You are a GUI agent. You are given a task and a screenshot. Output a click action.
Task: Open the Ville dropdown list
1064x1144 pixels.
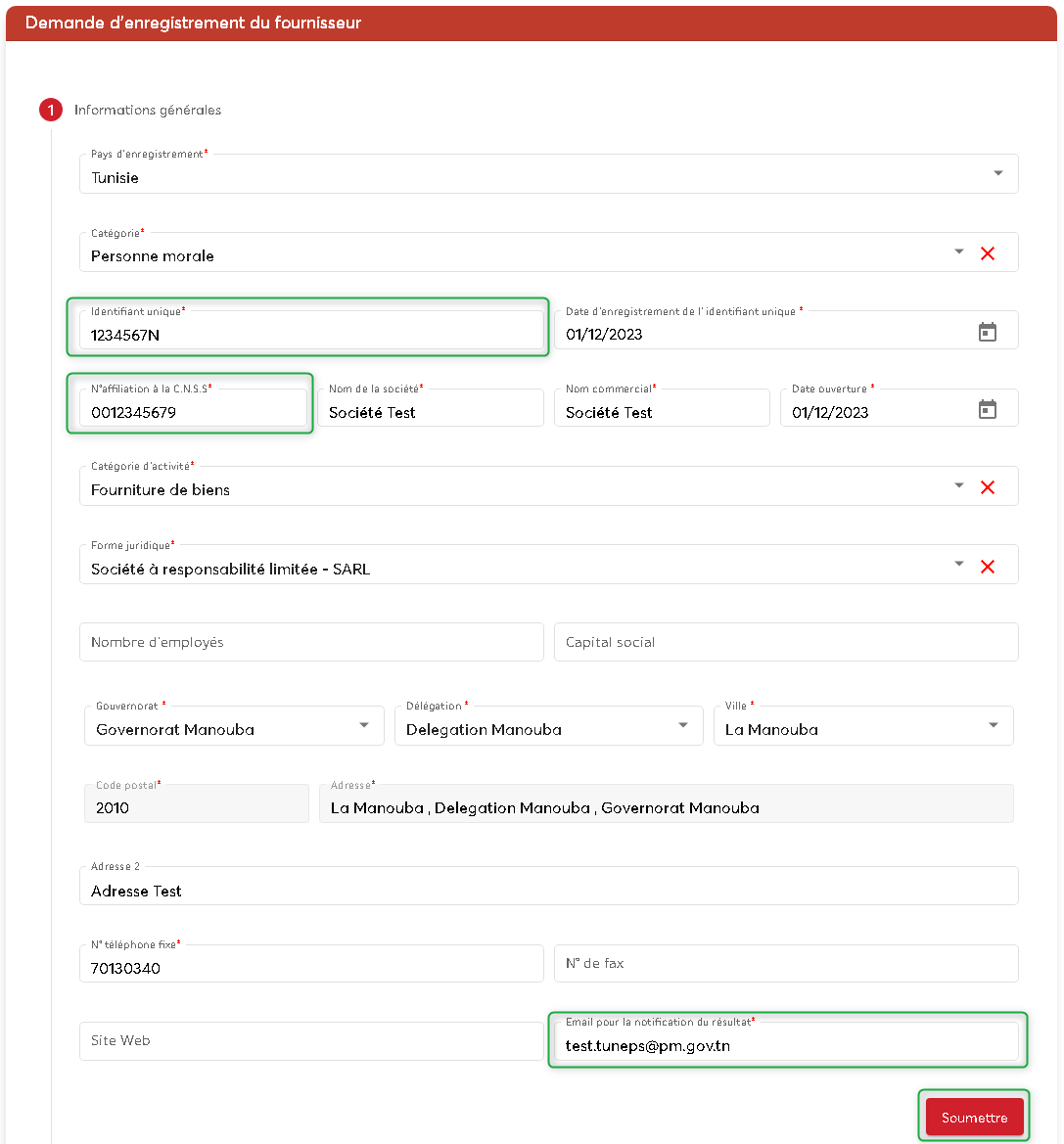(x=994, y=726)
